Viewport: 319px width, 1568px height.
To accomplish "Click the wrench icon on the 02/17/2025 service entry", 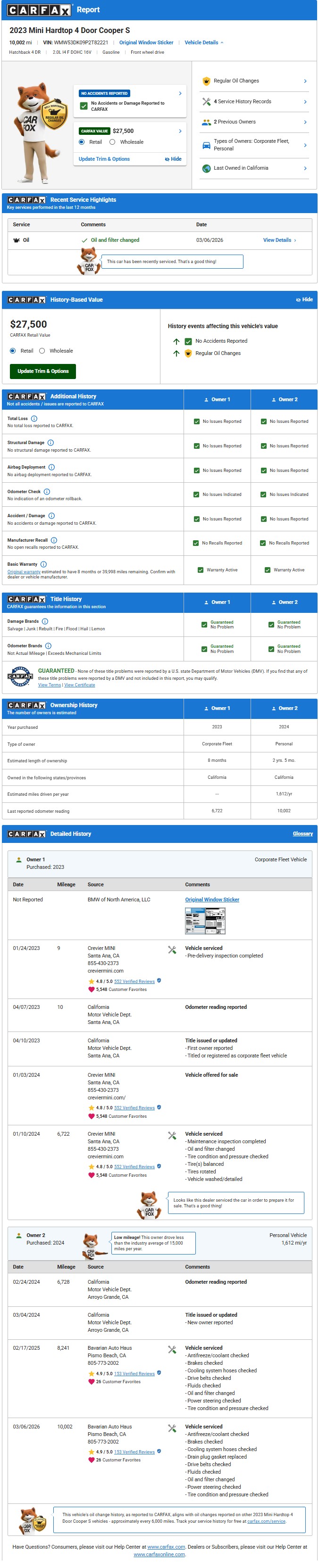I will coord(172,1349).
